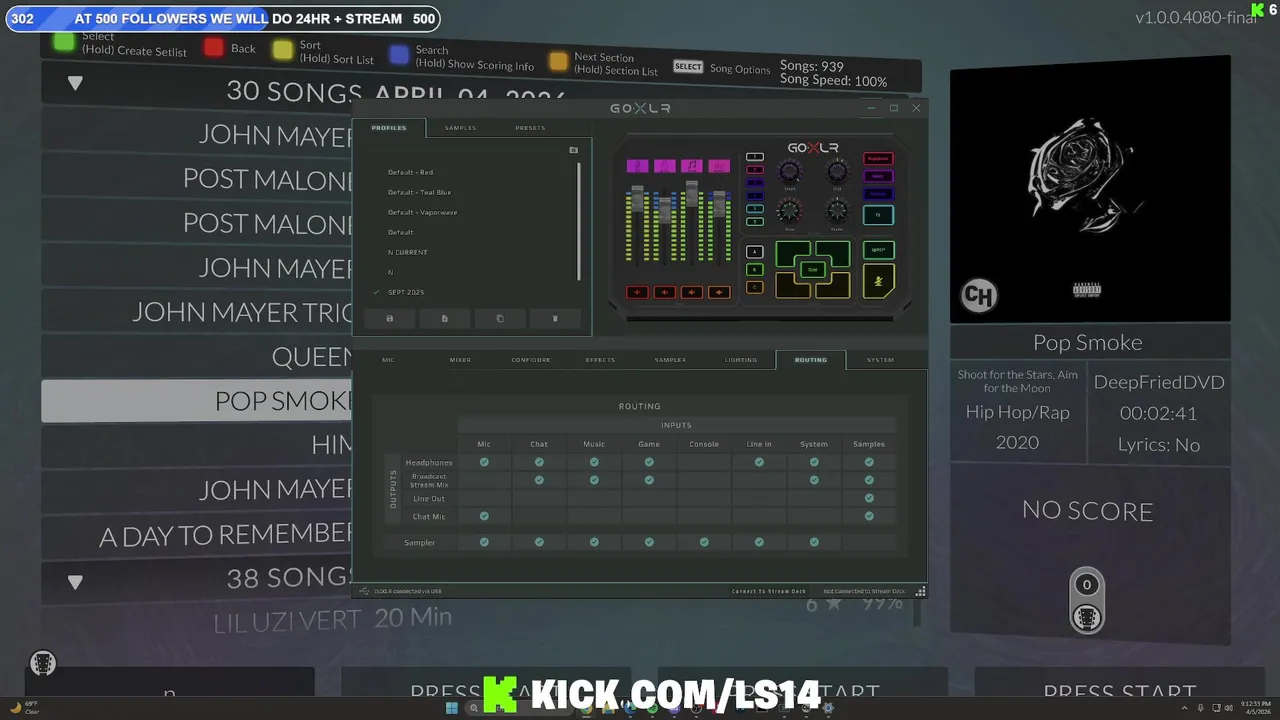Click the Hardtune effect button
This screenshot has height=720, width=1280.
[878, 194]
